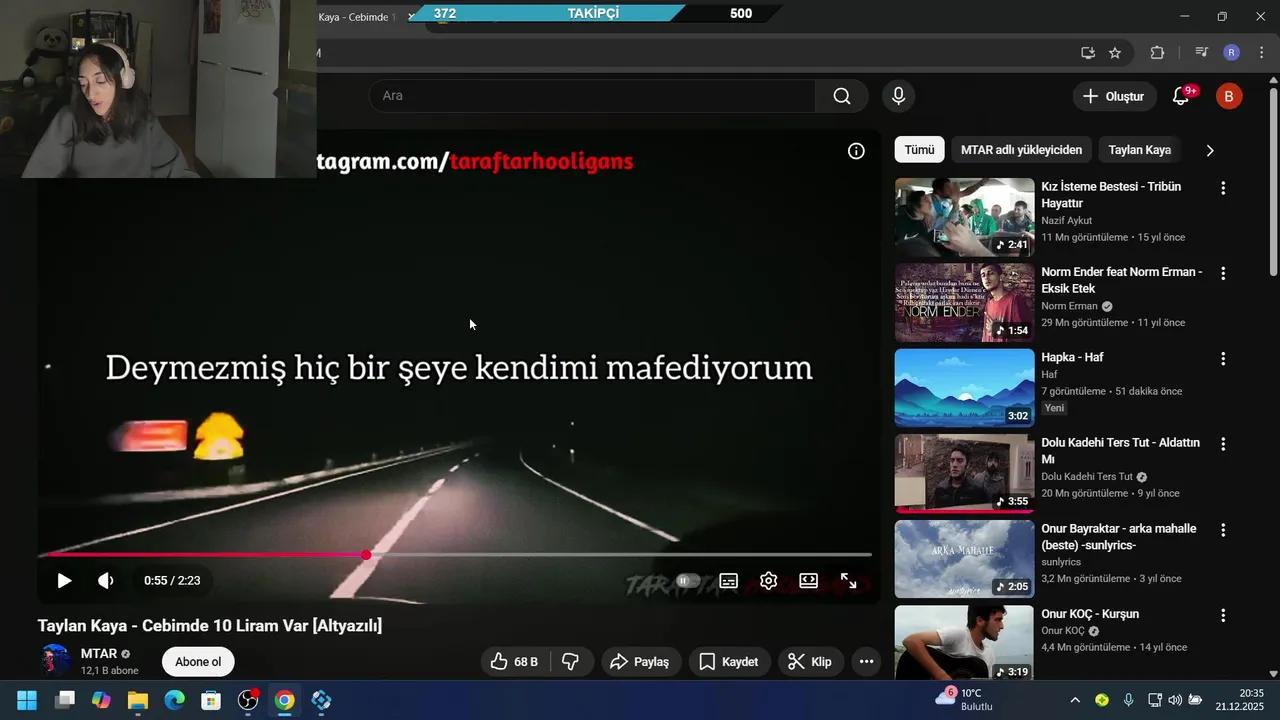Click the Oluştur create button
Screen dimensions: 1280x720
pyautogui.click(x=1114, y=96)
